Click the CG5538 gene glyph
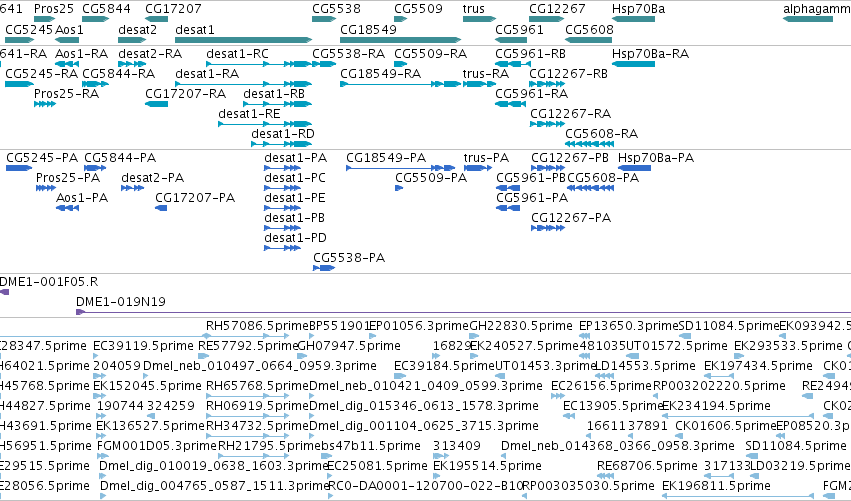Image resolution: width=851 pixels, height=501 pixels. (325, 19)
